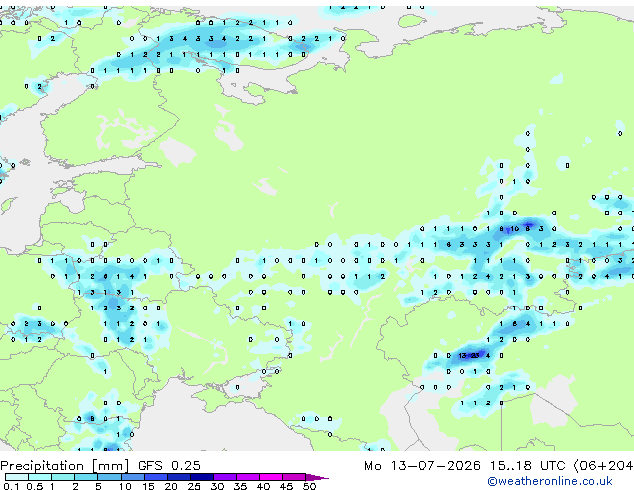Click the '10' precipitation value on the map

(x=514, y=229)
